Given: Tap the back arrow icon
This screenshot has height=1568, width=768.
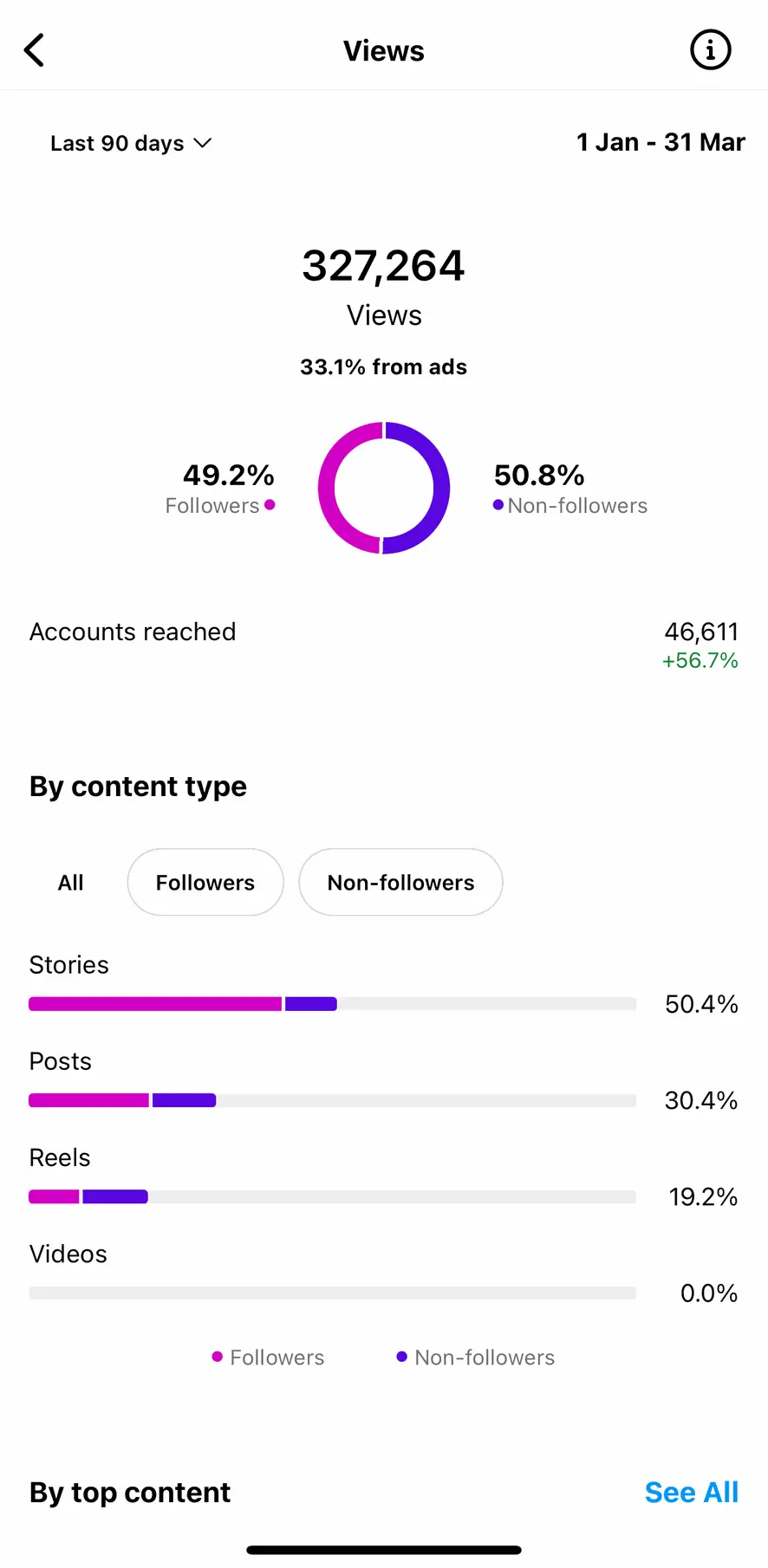Looking at the screenshot, I should (x=34, y=50).
